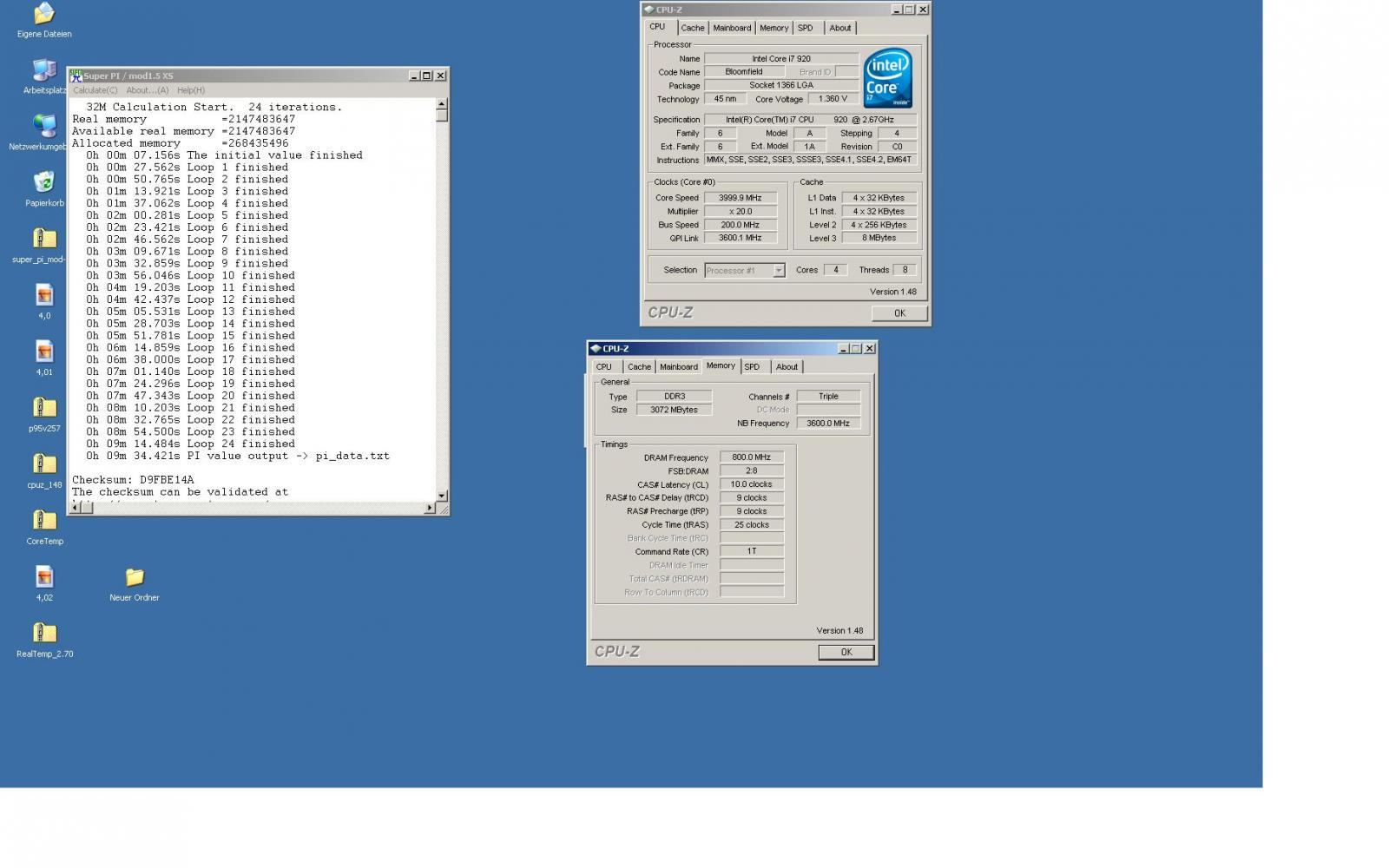Click the Checksum: D9FBE14A line
This screenshot has height=868, width=1389.
pyautogui.click(x=133, y=479)
